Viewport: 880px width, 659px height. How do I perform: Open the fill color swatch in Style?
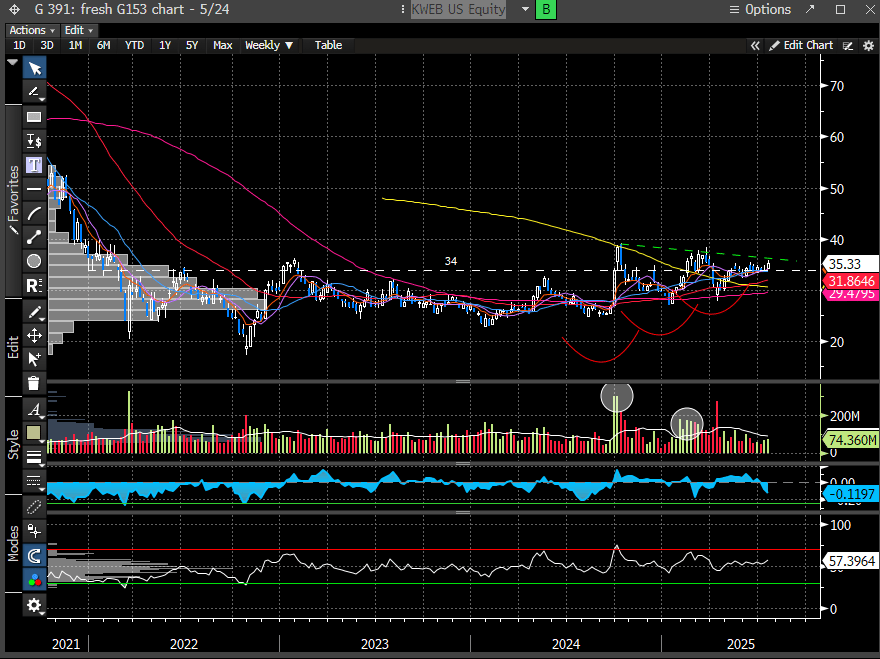pos(34,433)
